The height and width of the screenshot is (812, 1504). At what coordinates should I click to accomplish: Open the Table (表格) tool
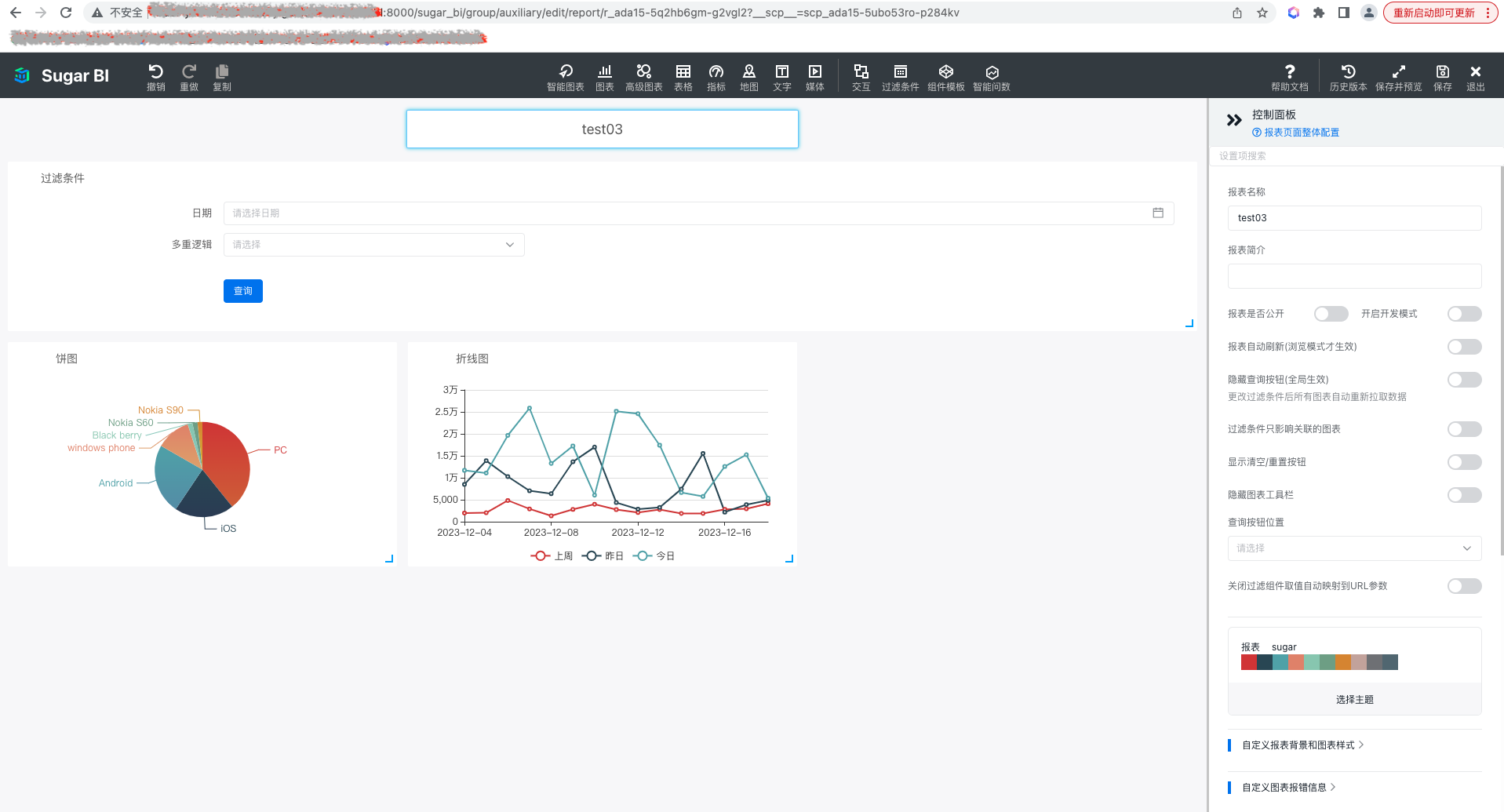(x=683, y=77)
